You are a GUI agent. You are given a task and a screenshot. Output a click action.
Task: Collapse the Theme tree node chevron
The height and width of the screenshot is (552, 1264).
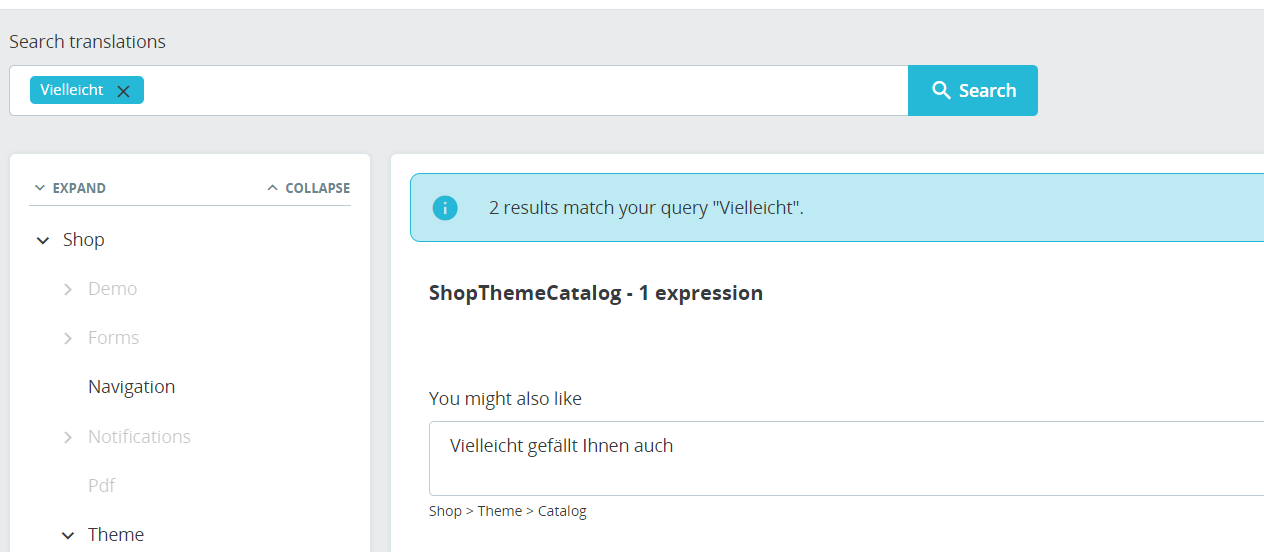pos(68,535)
